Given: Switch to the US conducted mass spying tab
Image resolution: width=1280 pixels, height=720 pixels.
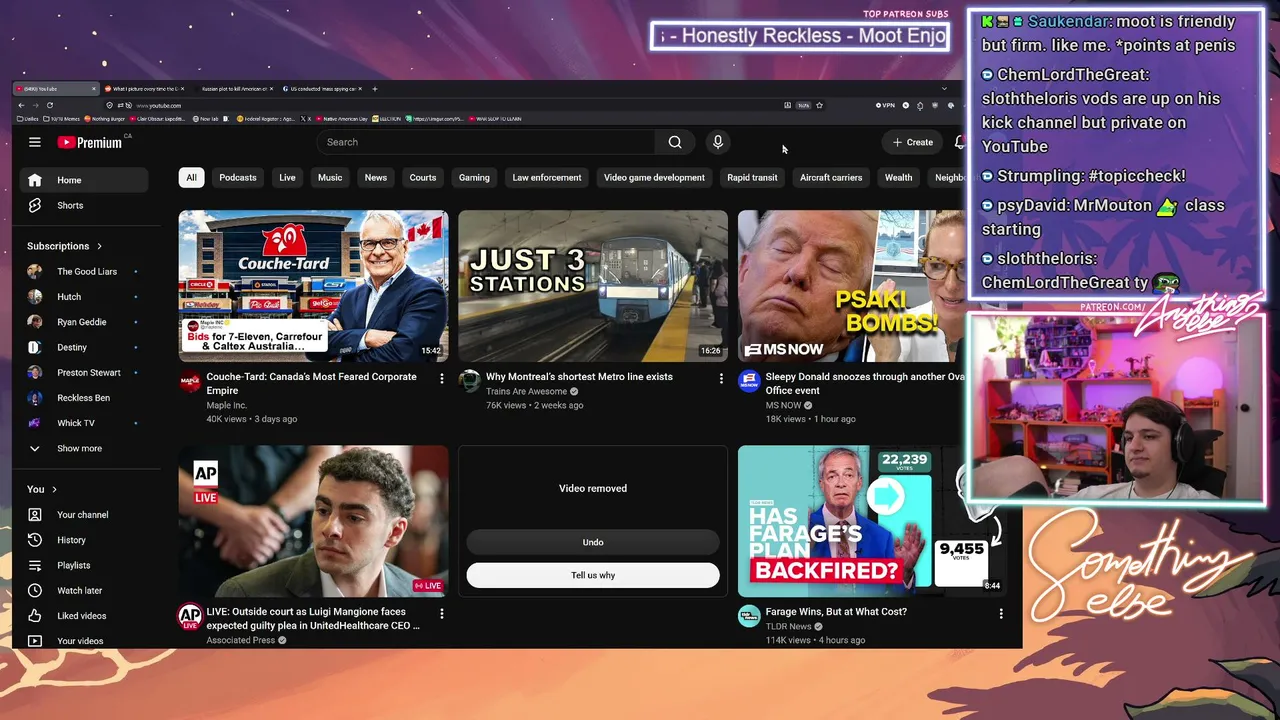Looking at the screenshot, I should [323, 89].
